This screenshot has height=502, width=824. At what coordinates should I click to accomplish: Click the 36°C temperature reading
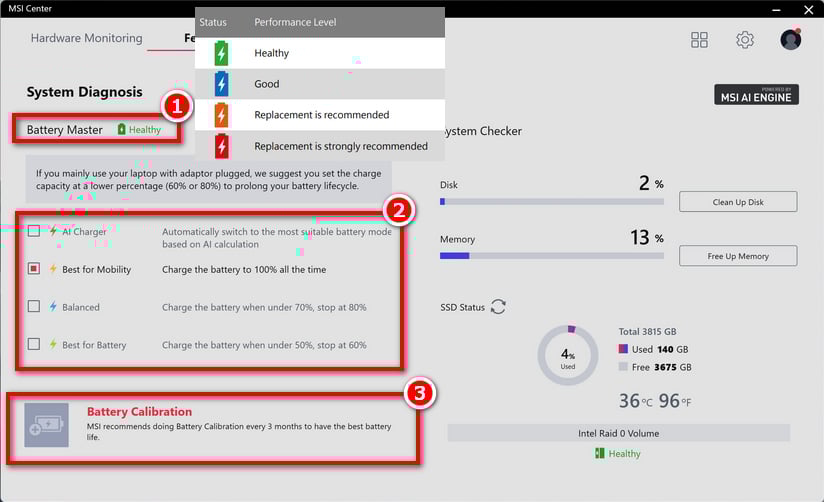[x=635, y=401]
